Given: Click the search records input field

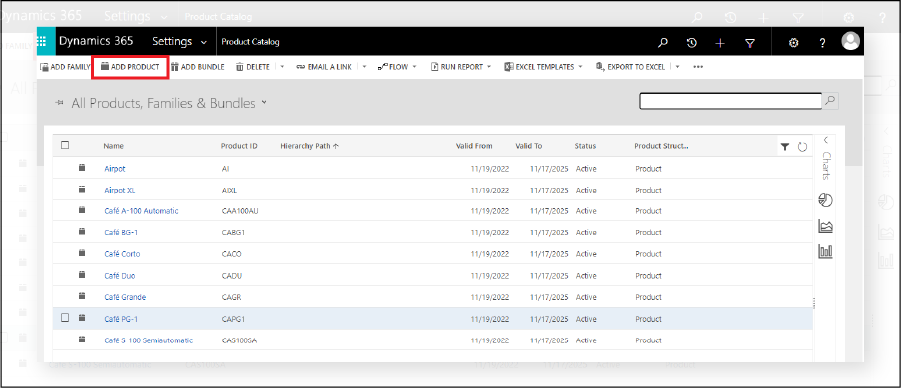Looking at the screenshot, I should pyautogui.click(x=731, y=101).
